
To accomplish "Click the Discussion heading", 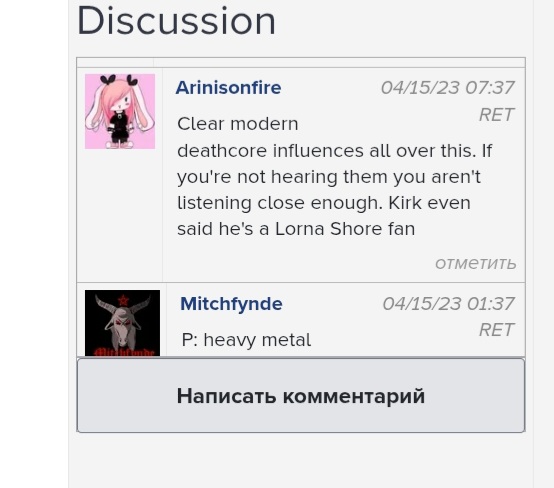I will [x=176, y=20].
